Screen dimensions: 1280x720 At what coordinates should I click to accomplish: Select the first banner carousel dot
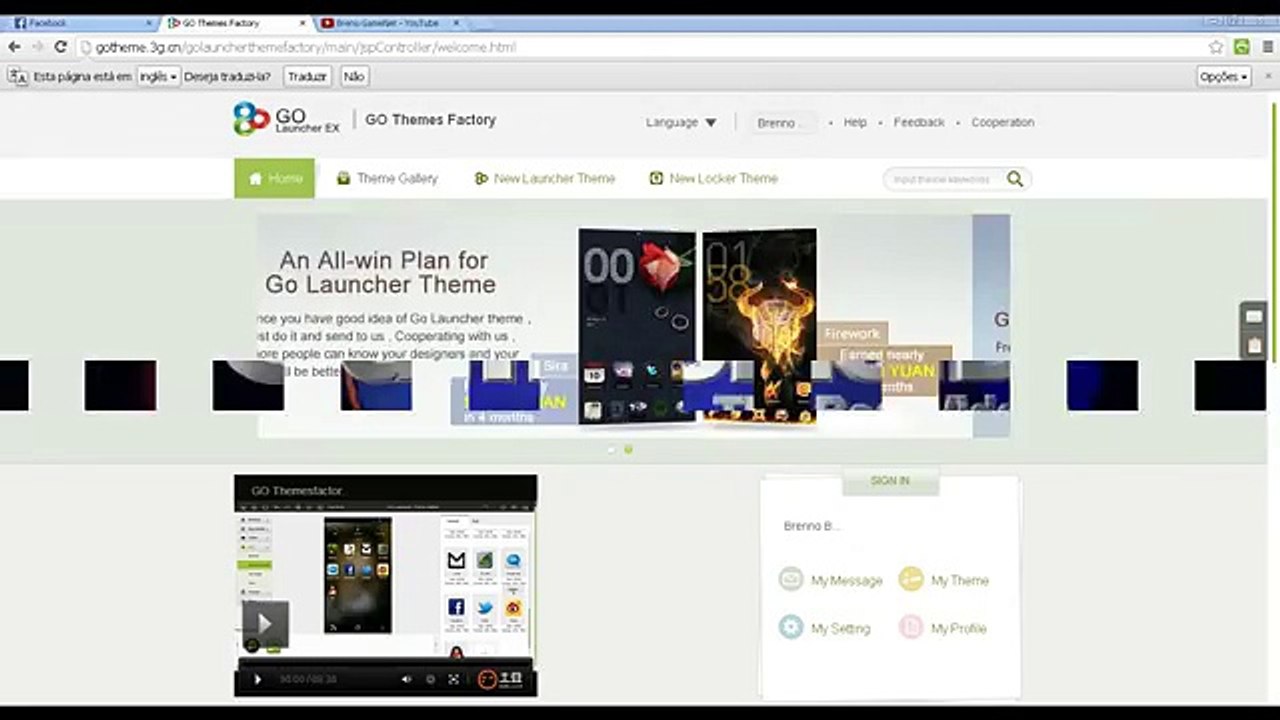tap(612, 450)
